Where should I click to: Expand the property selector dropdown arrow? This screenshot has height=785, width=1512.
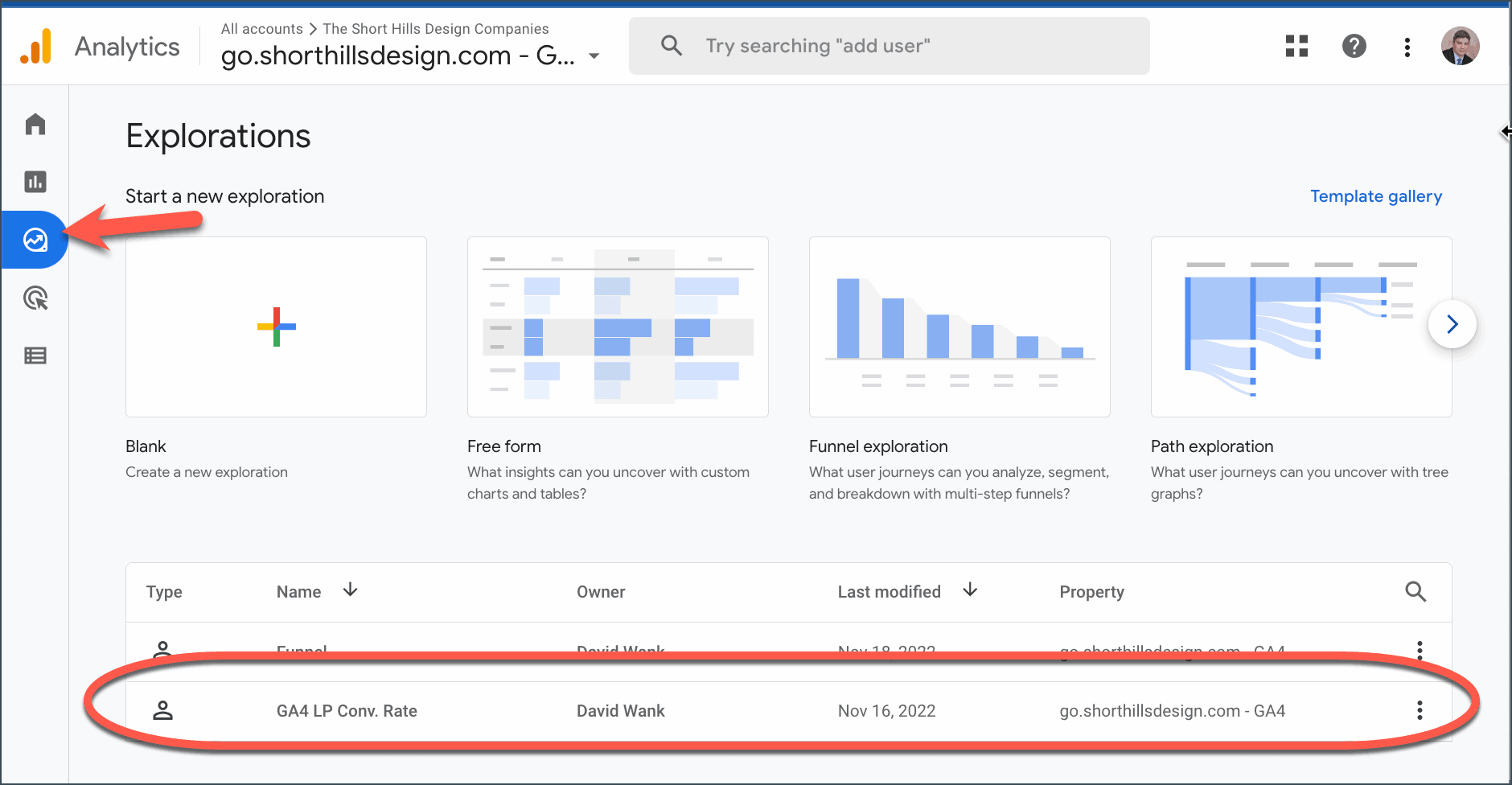point(594,56)
